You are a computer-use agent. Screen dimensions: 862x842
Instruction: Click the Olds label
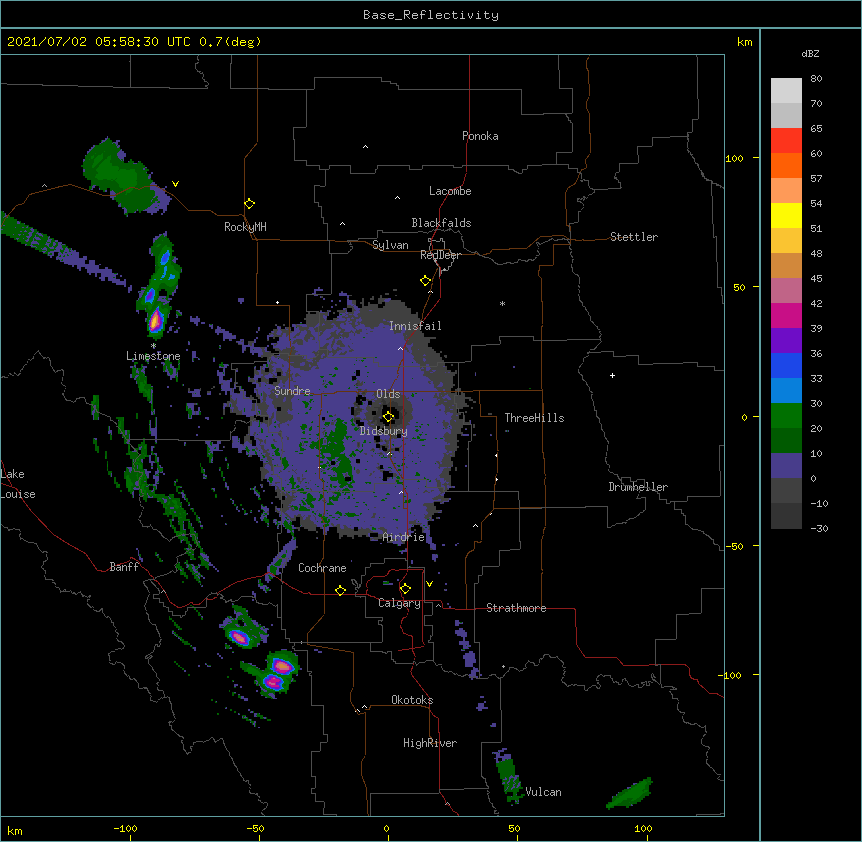pyautogui.click(x=388, y=394)
